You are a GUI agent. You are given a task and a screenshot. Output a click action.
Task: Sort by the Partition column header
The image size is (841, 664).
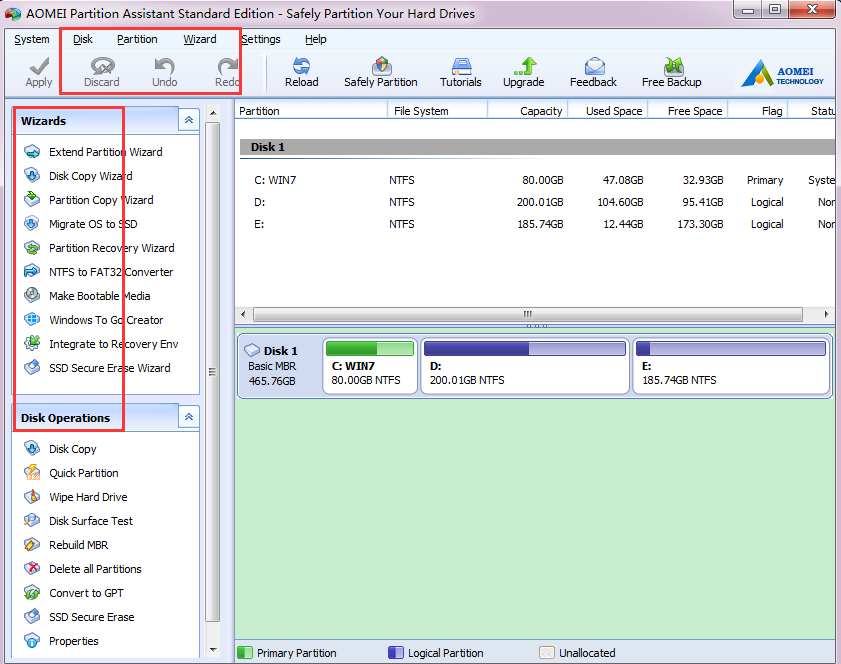tap(311, 110)
